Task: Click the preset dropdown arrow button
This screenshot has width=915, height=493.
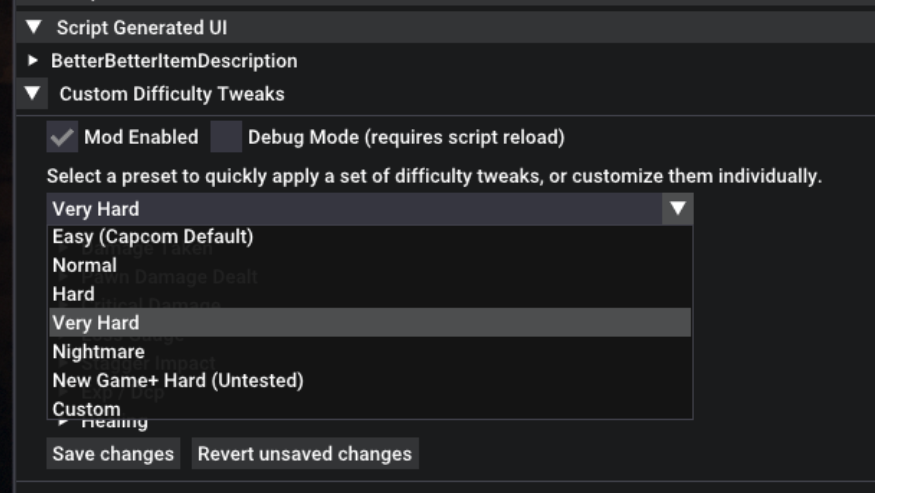Action: [x=678, y=209]
